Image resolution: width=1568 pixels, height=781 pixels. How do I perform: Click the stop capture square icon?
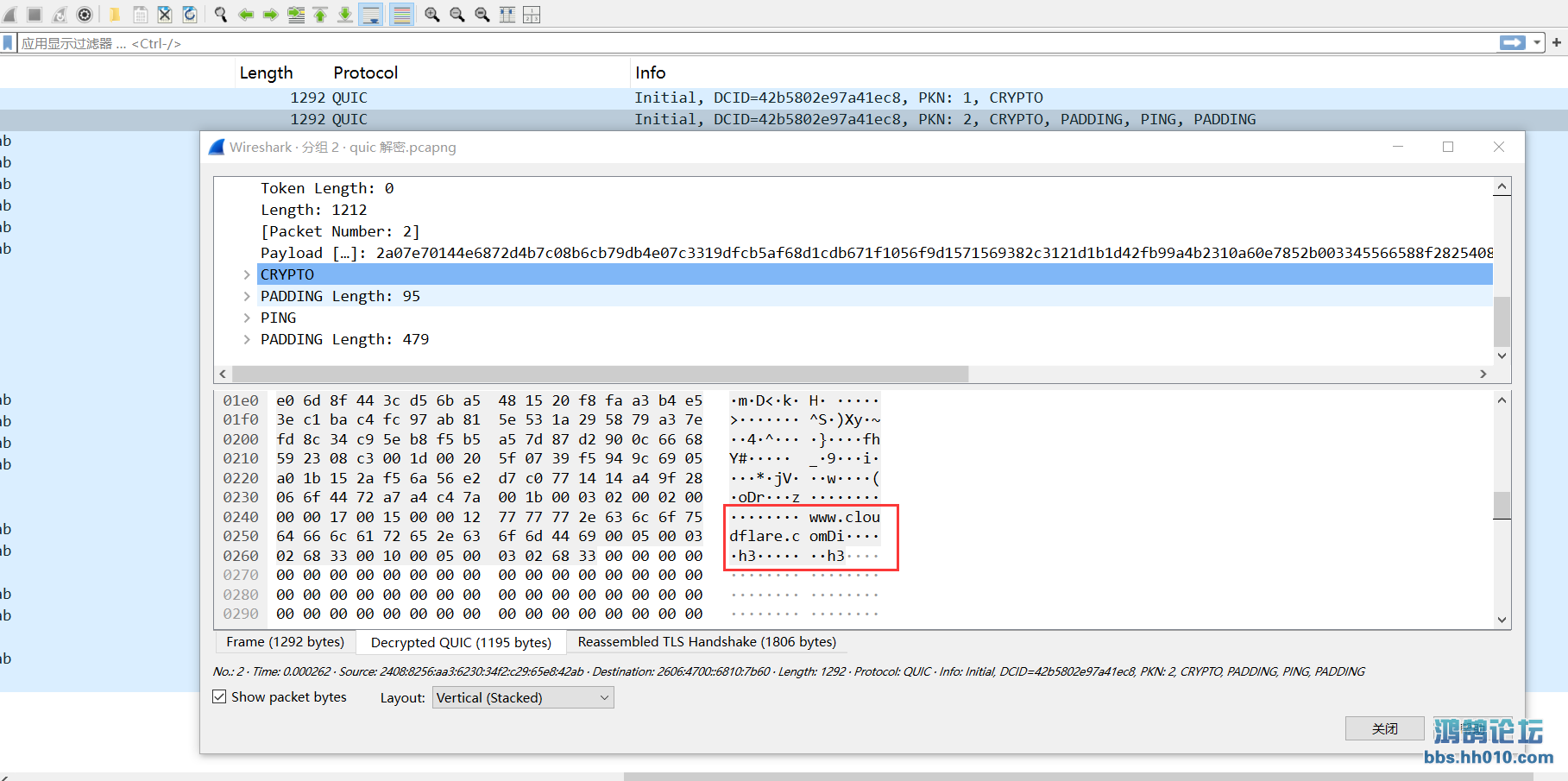coord(35,15)
